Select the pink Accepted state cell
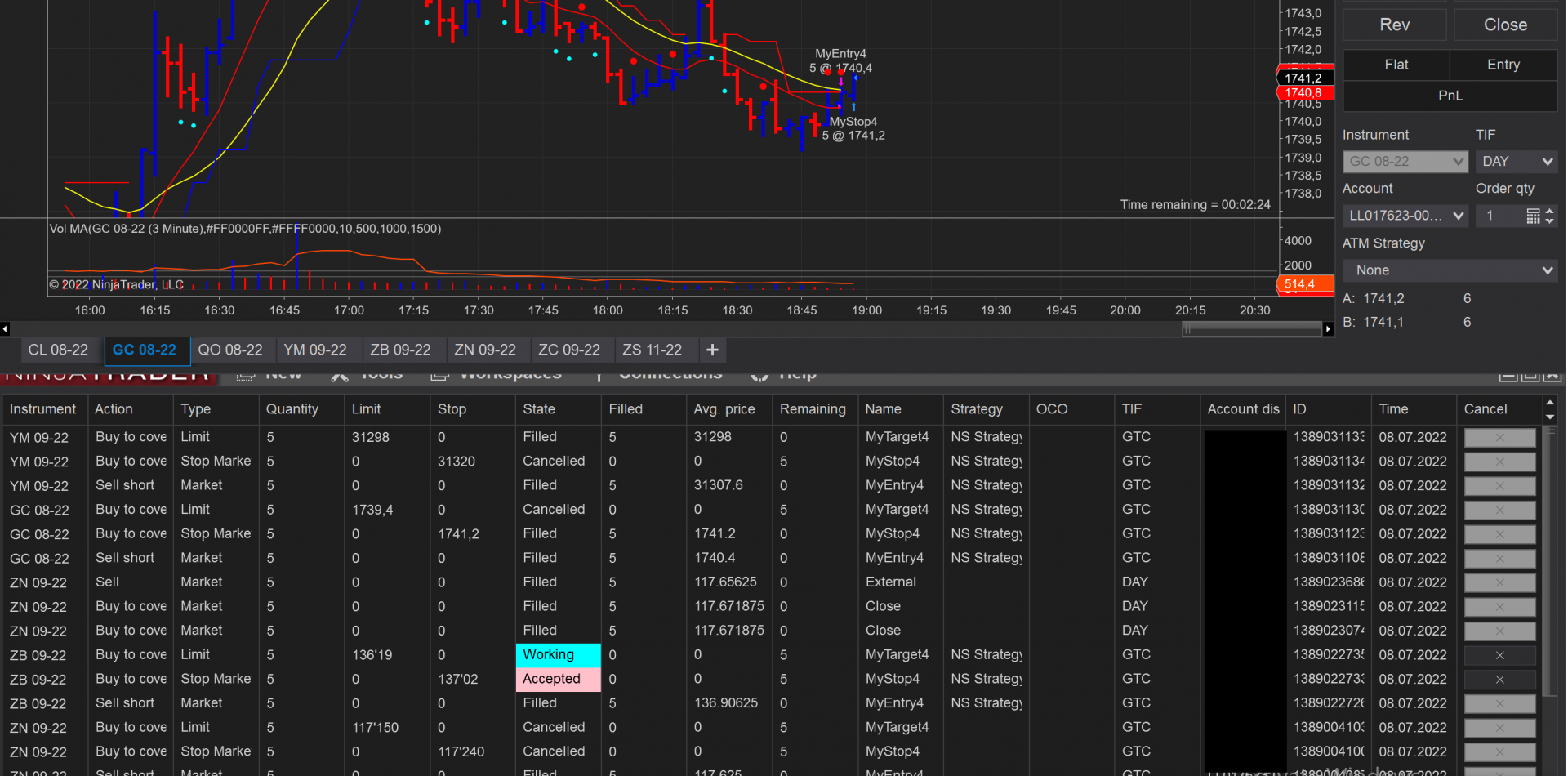Viewport: 1568px width, 776px height. tap(559, 680)
